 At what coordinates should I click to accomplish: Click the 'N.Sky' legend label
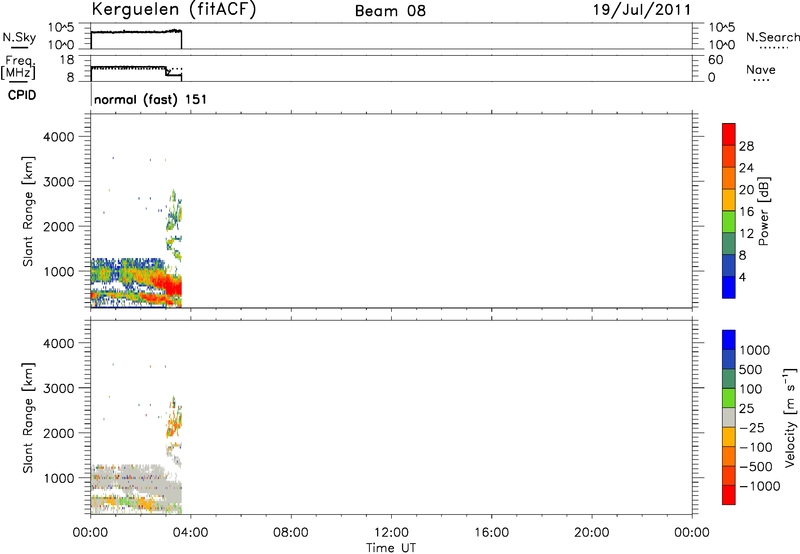[x=19, y=37]
